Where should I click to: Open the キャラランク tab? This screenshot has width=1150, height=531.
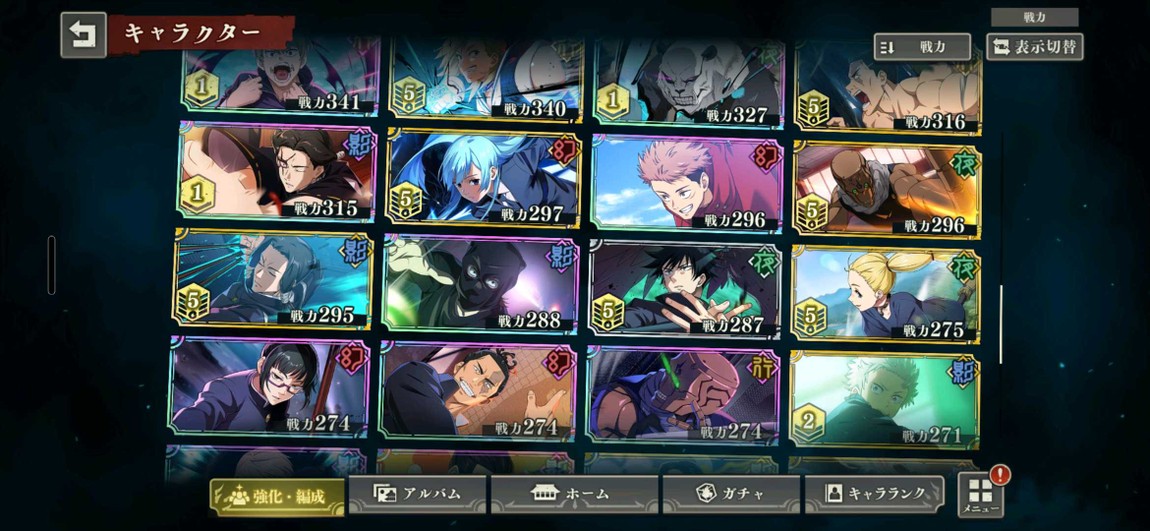(x=874, y=494)
